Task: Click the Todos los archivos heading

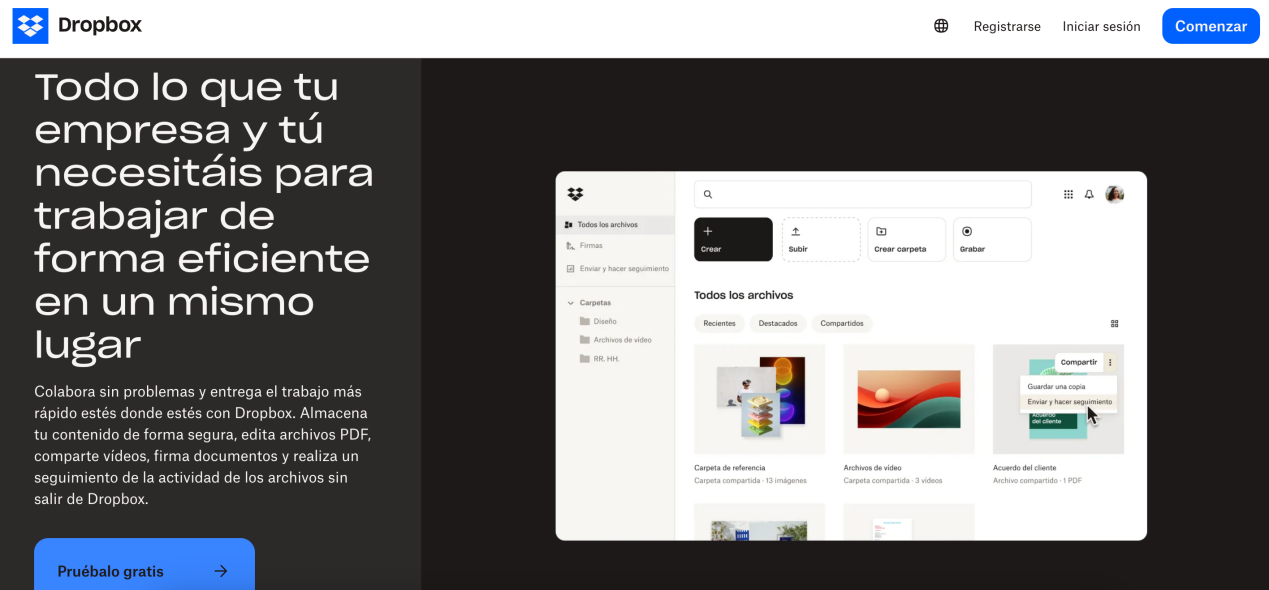Action: click(743, 295)
